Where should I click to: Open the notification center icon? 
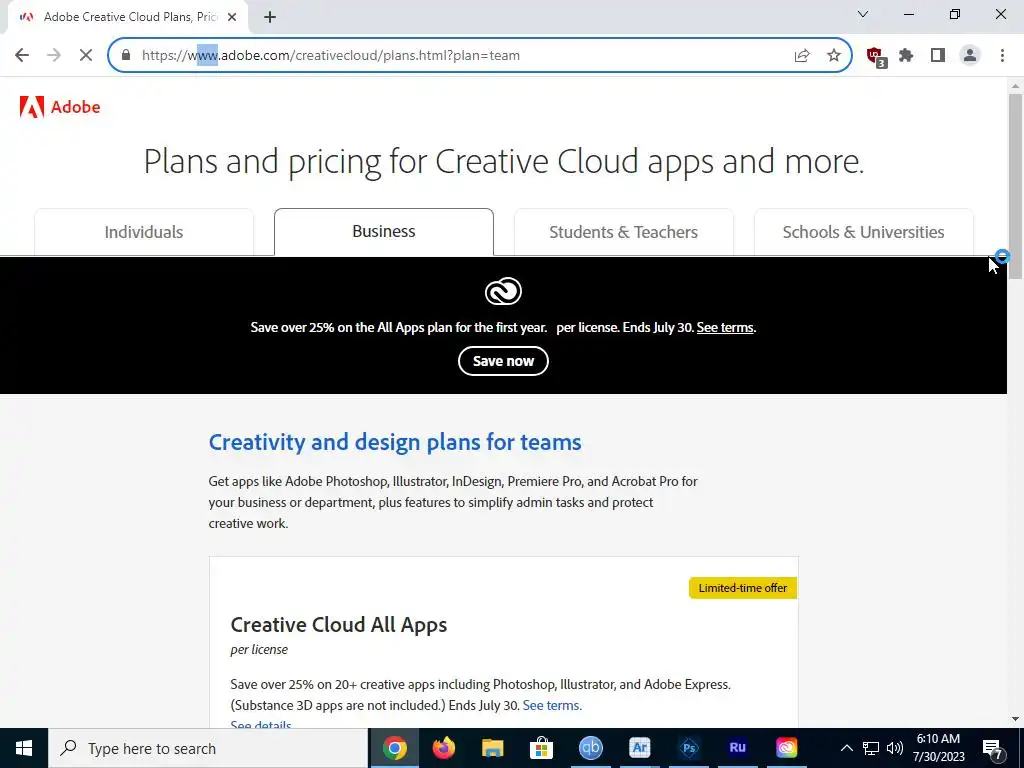tap(993, 749)
